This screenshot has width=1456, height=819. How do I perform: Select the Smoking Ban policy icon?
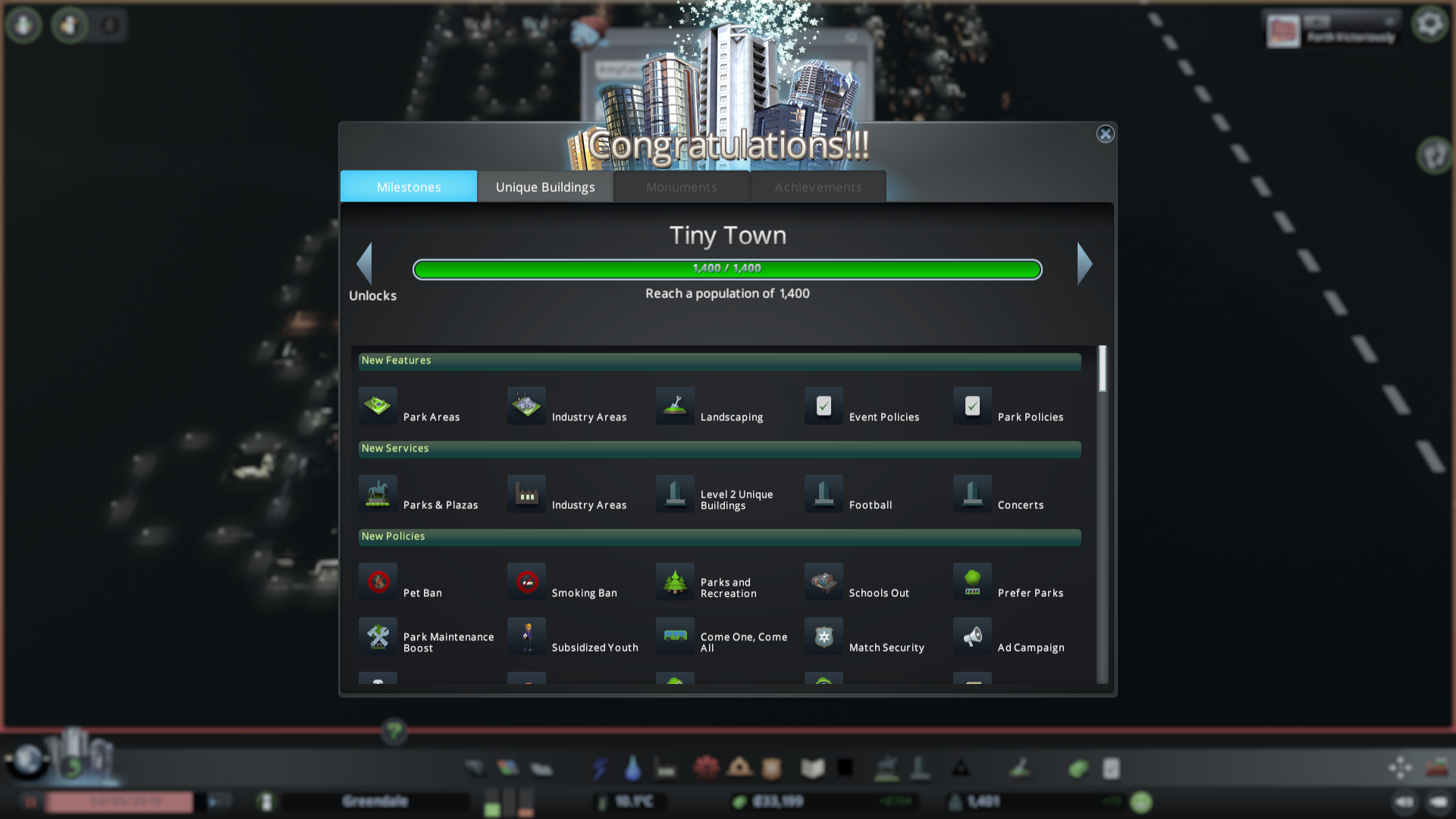(x=526, y=582)
